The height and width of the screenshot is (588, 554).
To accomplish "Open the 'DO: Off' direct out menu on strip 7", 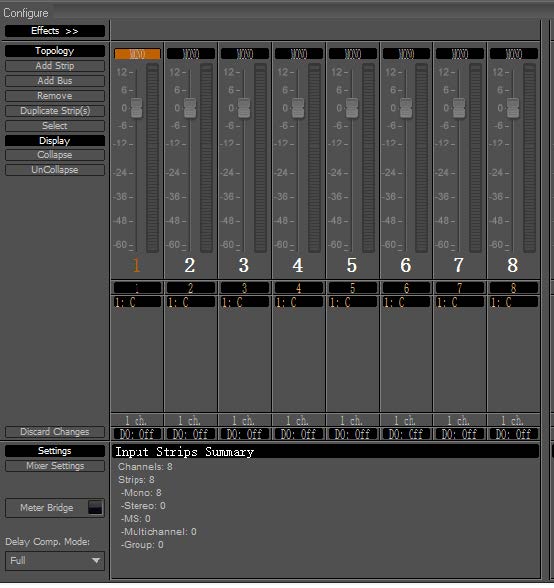I will [x=460, y=434].
